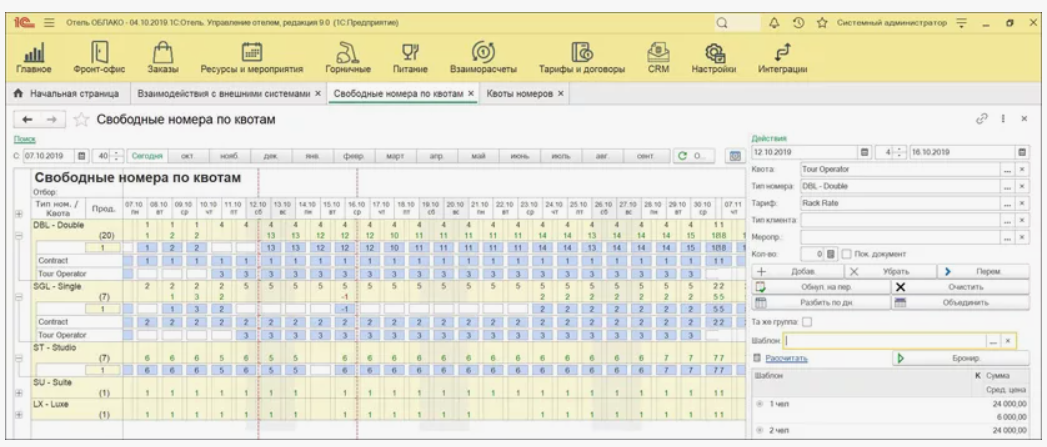Open the Квота field selection button
The image size is (1047, 447).
point(1008,169)
